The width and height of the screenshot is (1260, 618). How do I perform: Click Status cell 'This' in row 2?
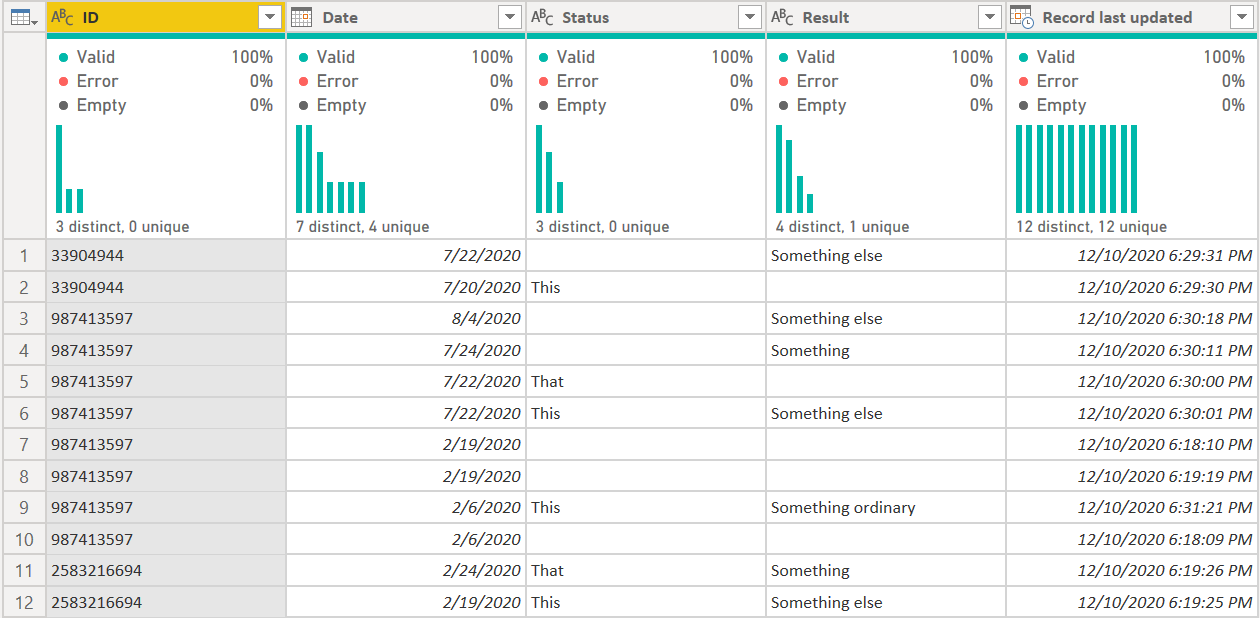pos(646,287)
